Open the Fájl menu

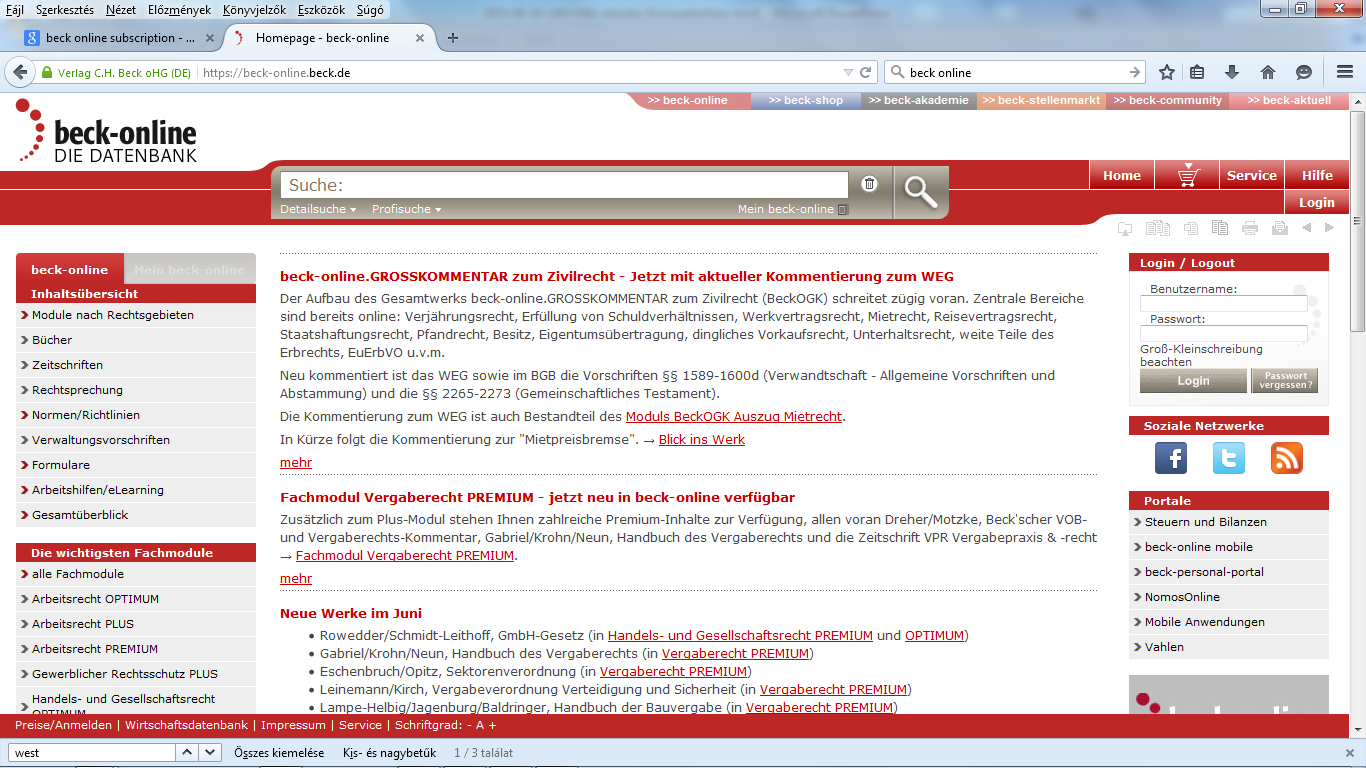(15, 9)
